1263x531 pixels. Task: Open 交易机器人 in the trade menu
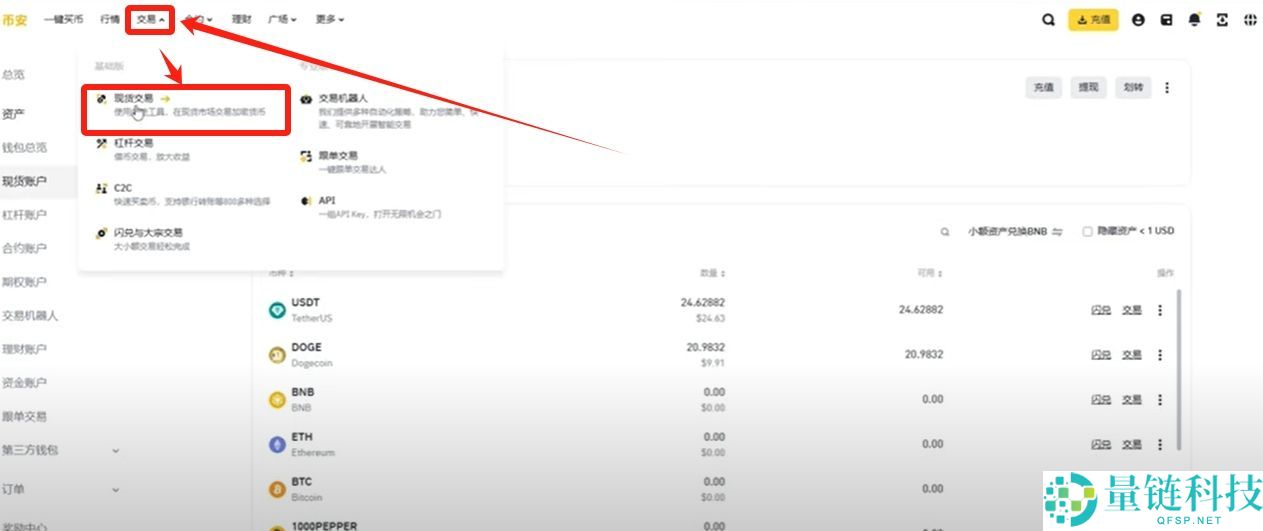pos(343,99)
